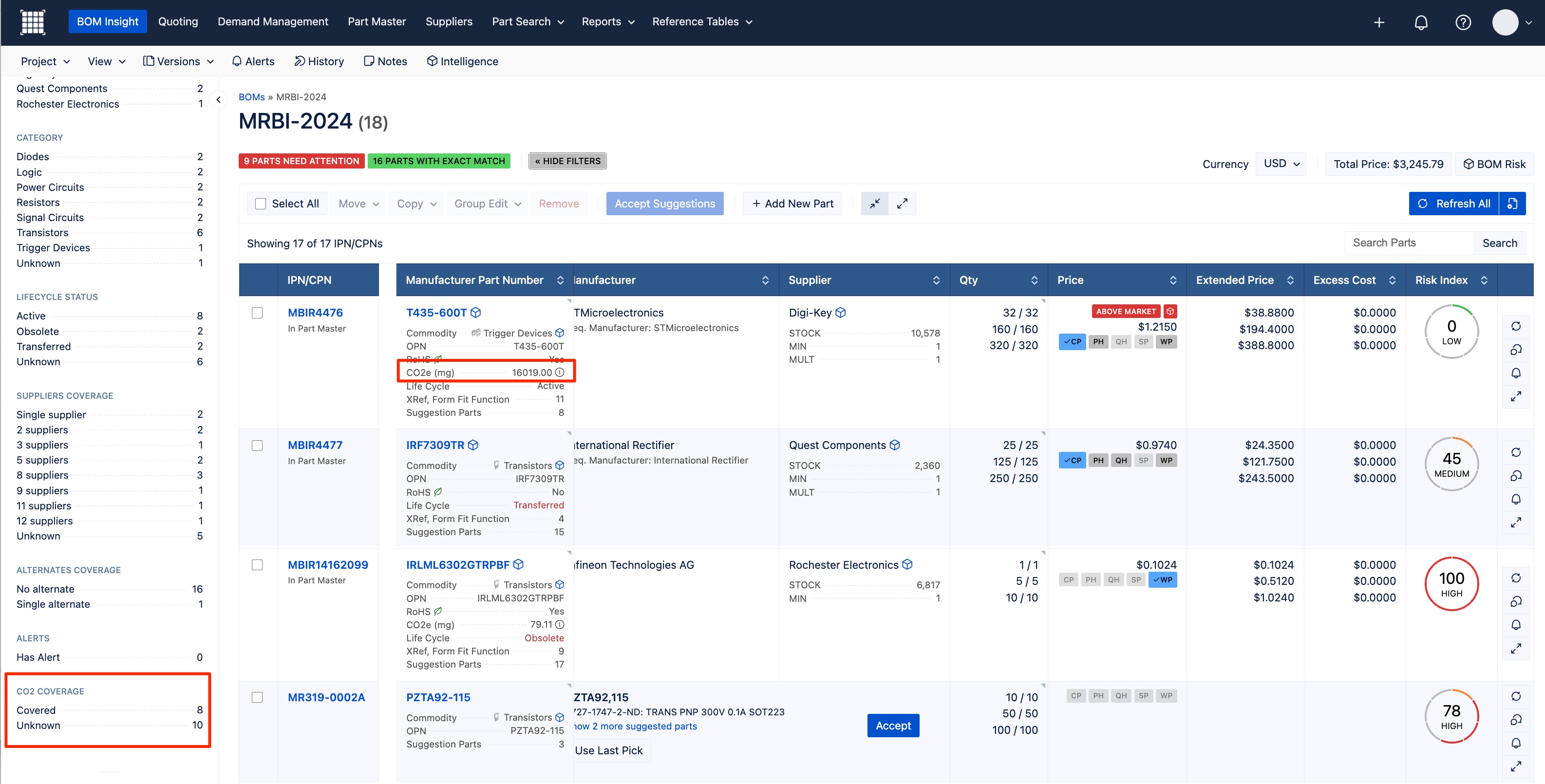The height and width of the screenshot is (784, 1545).
Task: Open the user avatar menu
Action: click(1506, 22)
